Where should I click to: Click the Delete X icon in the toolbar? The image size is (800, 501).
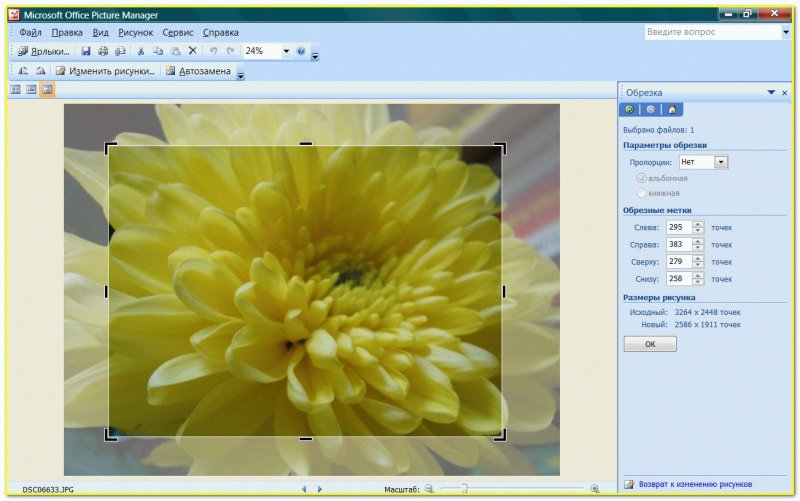pyautogui.click(x=192, y=51)
